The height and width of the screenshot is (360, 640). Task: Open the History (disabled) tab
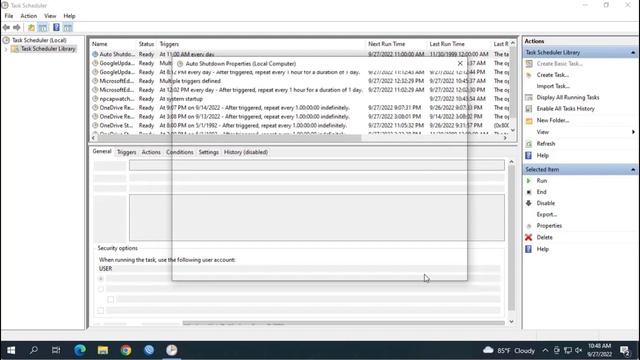coord(246,152)
